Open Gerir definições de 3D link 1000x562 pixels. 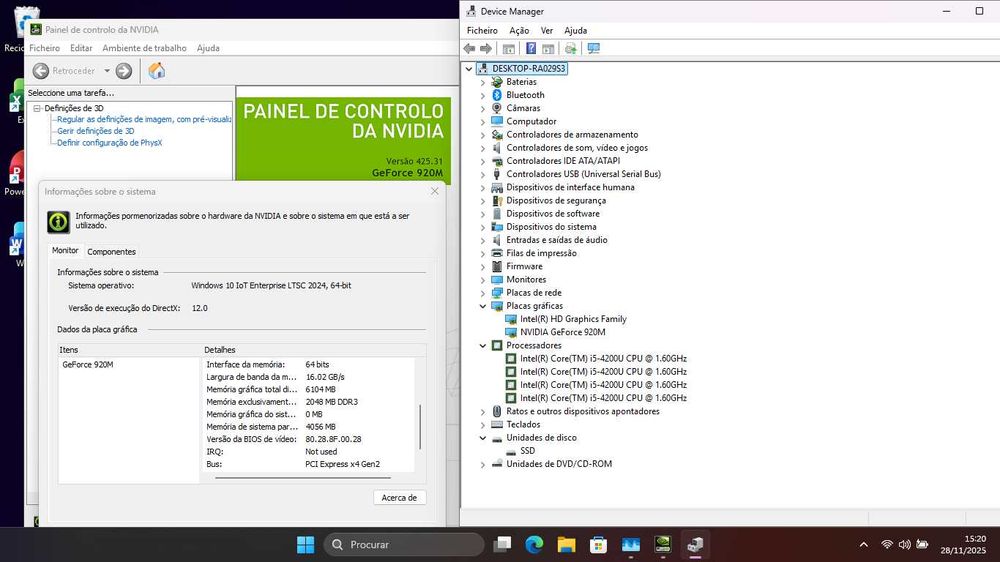pos(96,131)
